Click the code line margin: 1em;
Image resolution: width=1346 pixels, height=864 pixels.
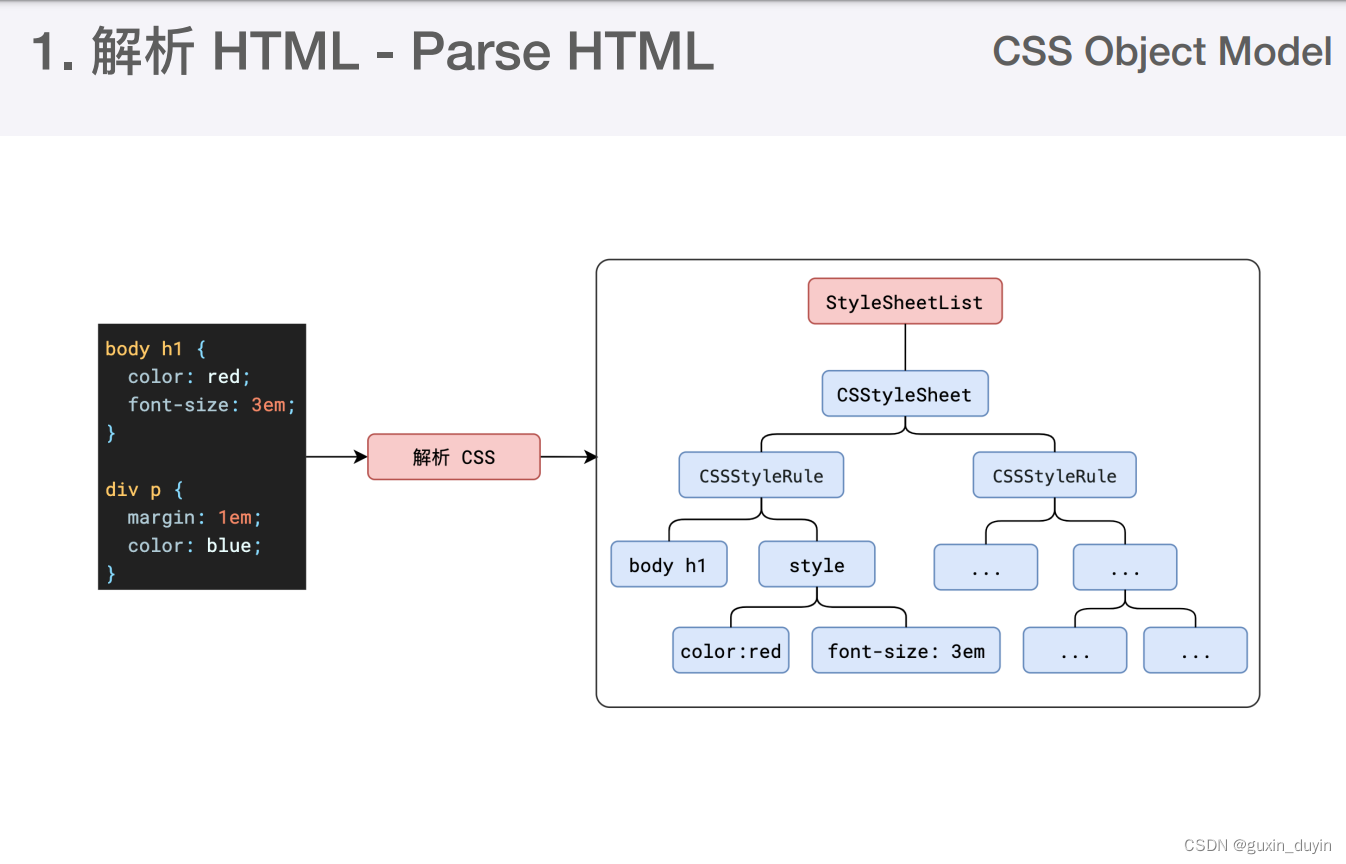pyautogui.click(x=195, y=518)
